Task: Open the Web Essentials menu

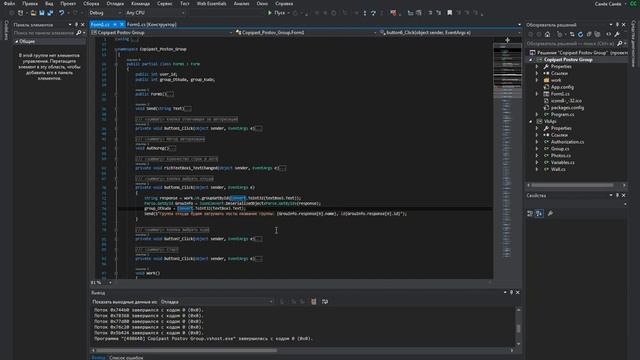Action: pos(211,4)
